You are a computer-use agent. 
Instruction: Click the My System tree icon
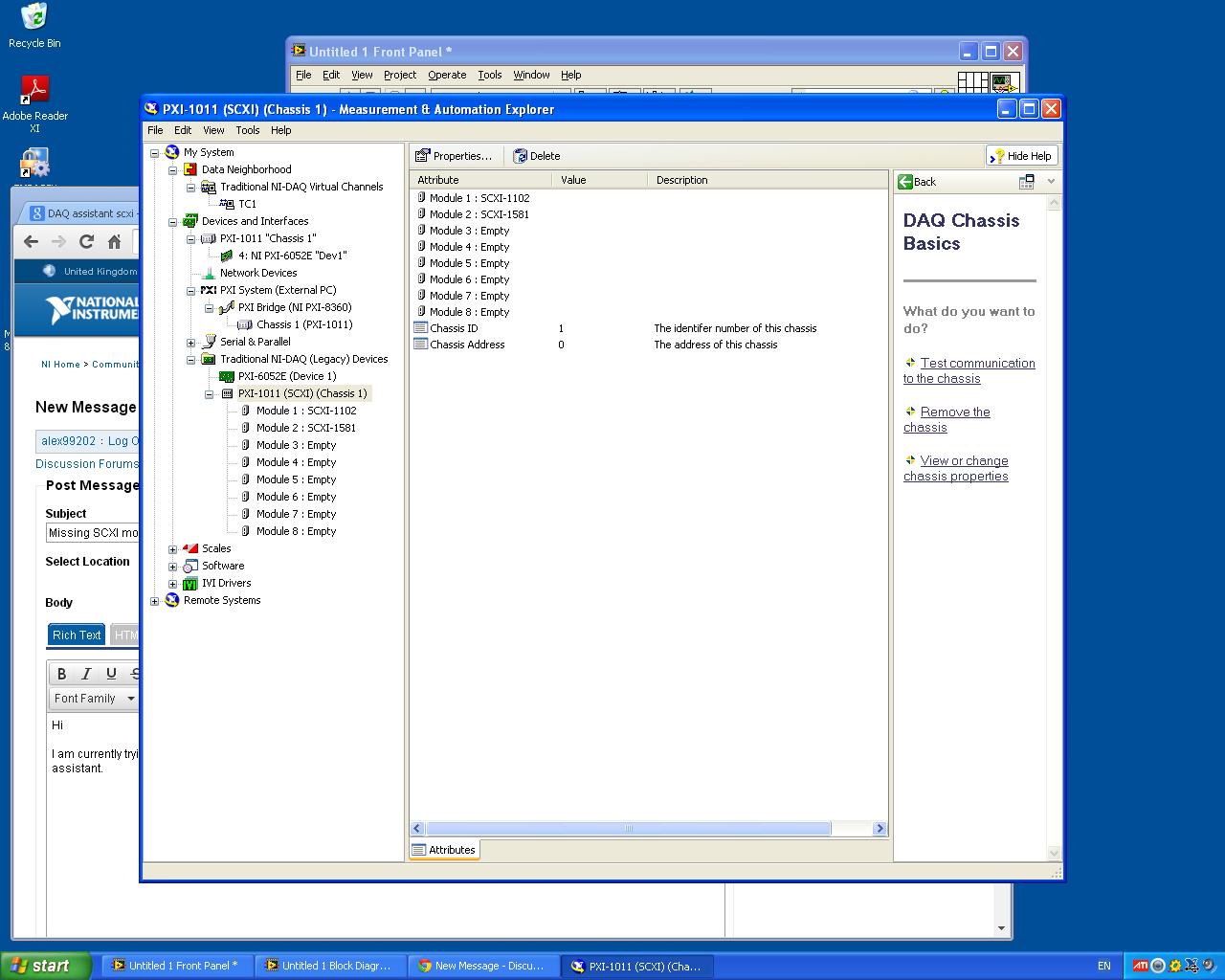pos(172,152)
